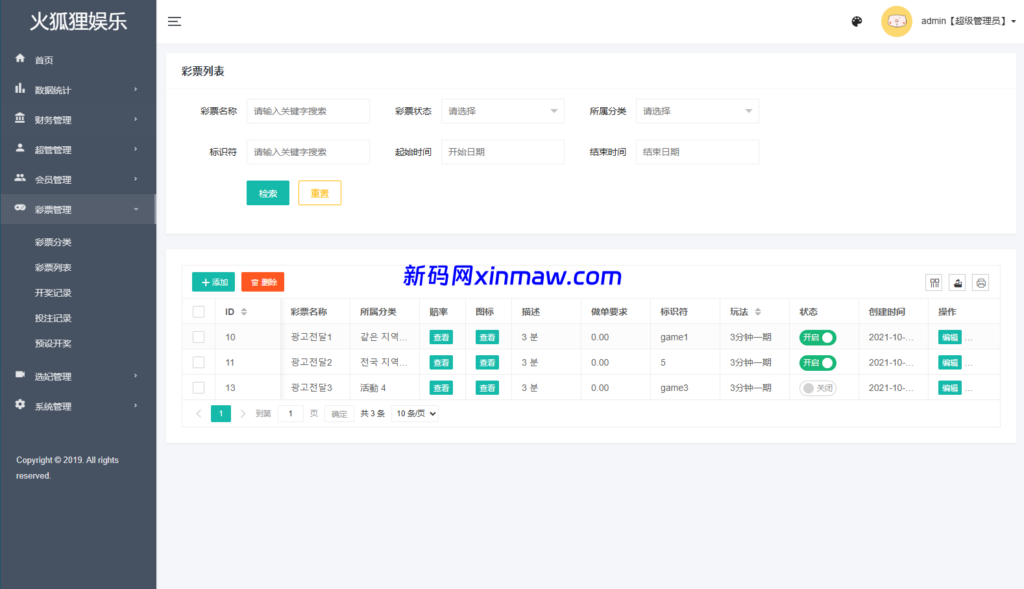View 赔率 for row ID 13
The height and width of the screenshot is (589, 1024).
point(441,388)
